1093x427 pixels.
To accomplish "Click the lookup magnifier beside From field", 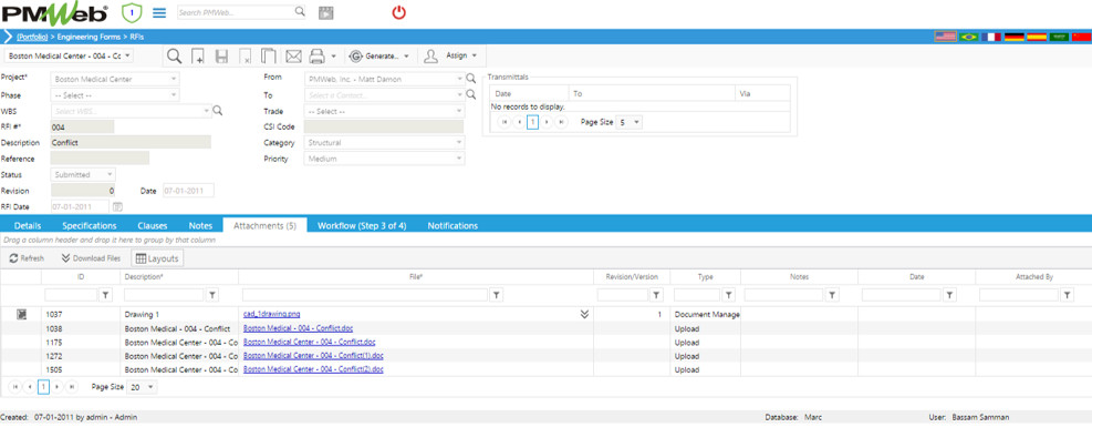I will point(471,79).
